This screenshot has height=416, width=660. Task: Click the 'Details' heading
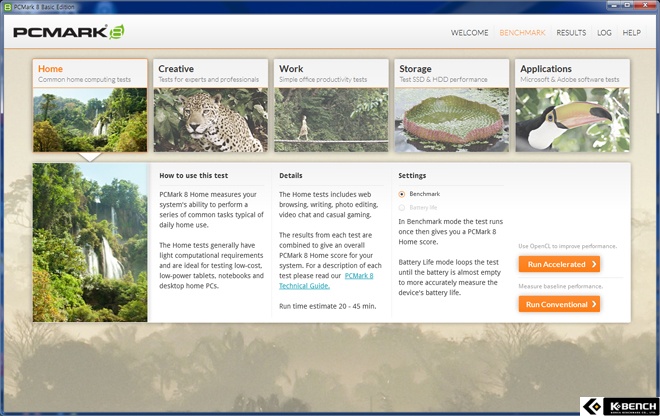(291, 176)
